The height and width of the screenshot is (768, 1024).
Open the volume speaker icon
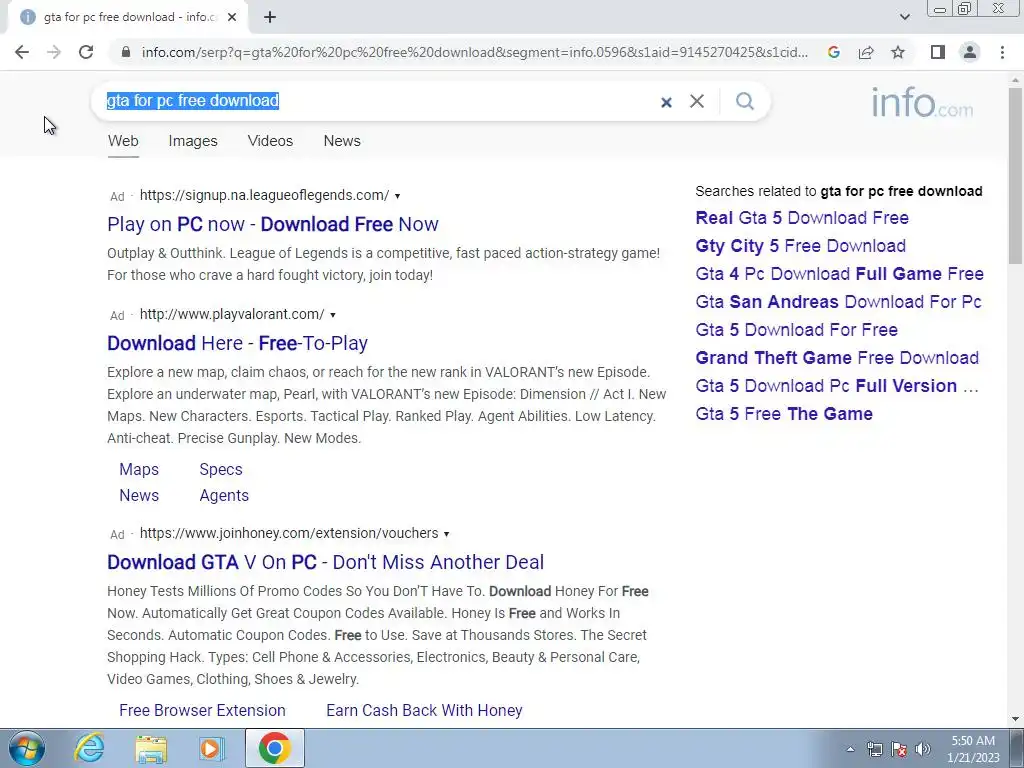click(923, 749)
